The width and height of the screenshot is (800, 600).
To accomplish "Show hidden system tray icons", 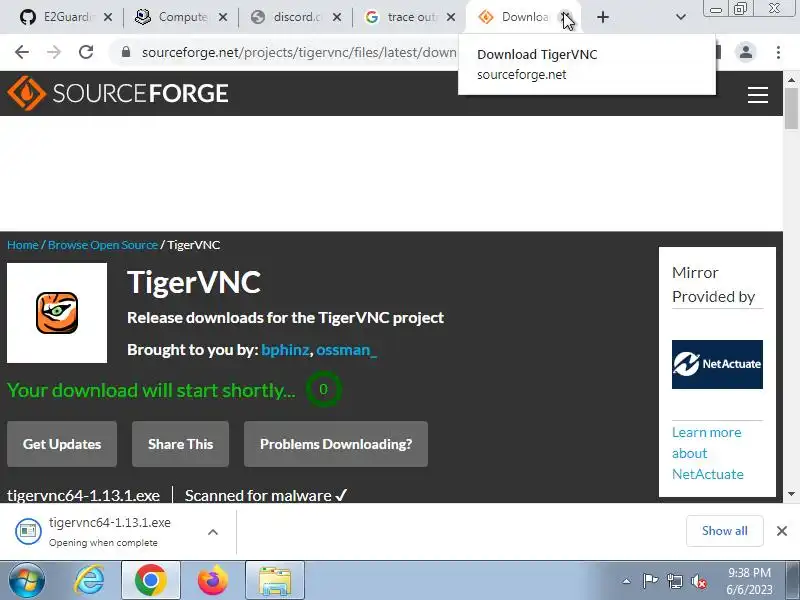I will point(627,581).
